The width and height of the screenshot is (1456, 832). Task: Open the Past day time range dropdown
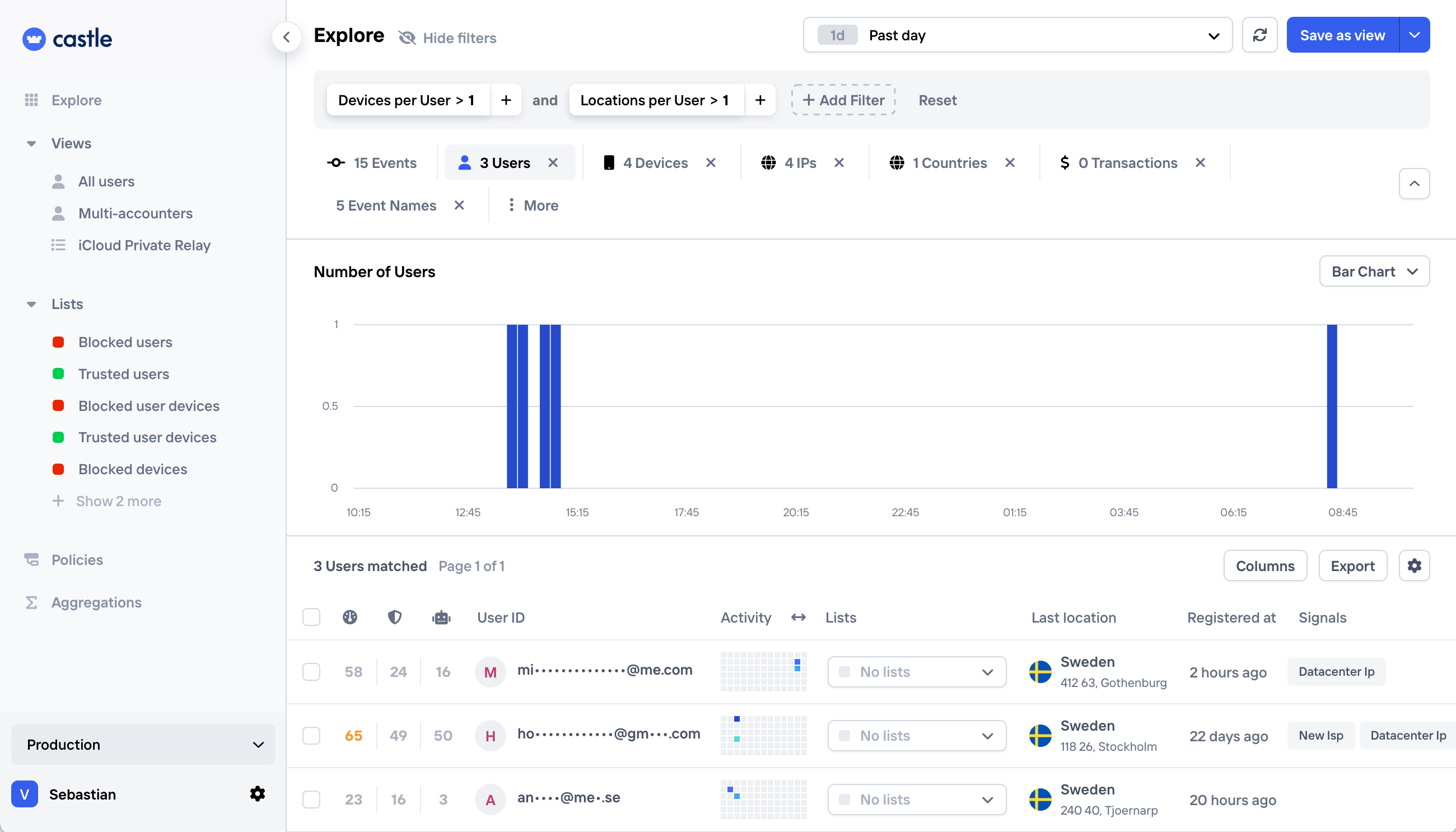click(1017, 35)
